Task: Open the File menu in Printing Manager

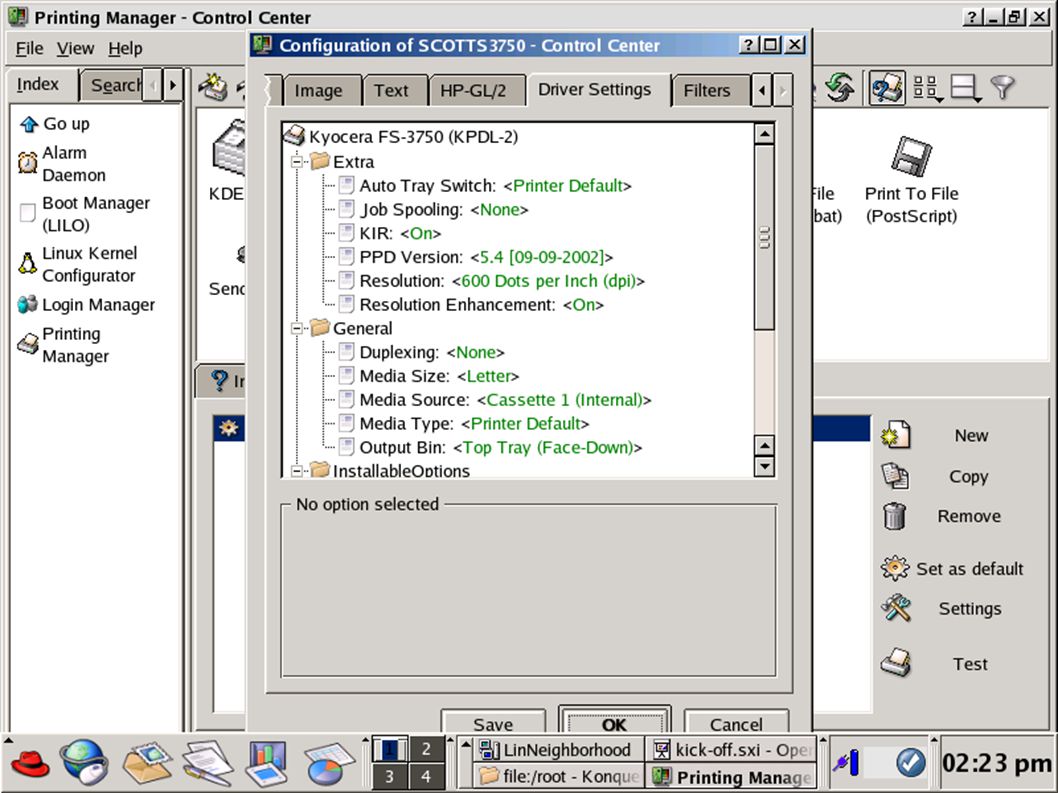Action: tap(29, 49)
